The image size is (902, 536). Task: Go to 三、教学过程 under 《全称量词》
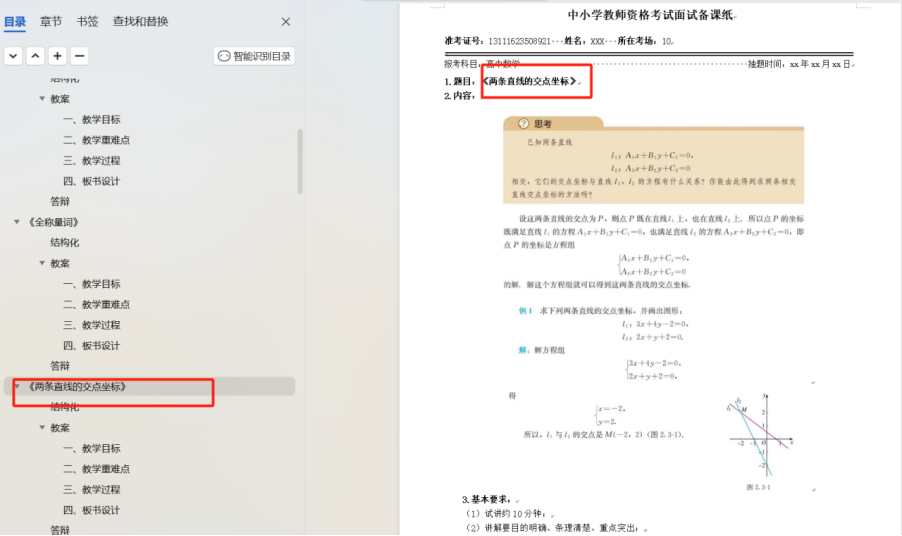click(92, 325)
